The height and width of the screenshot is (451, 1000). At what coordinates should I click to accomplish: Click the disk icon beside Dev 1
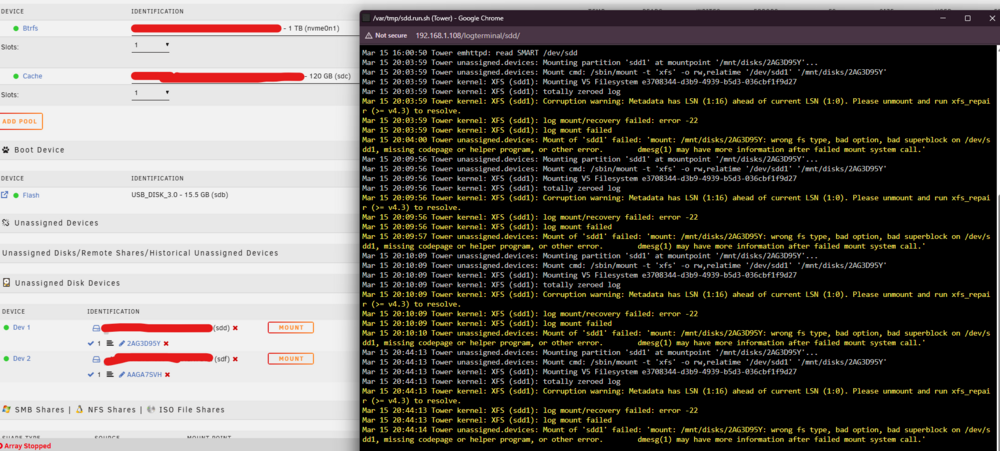point(96,328)
